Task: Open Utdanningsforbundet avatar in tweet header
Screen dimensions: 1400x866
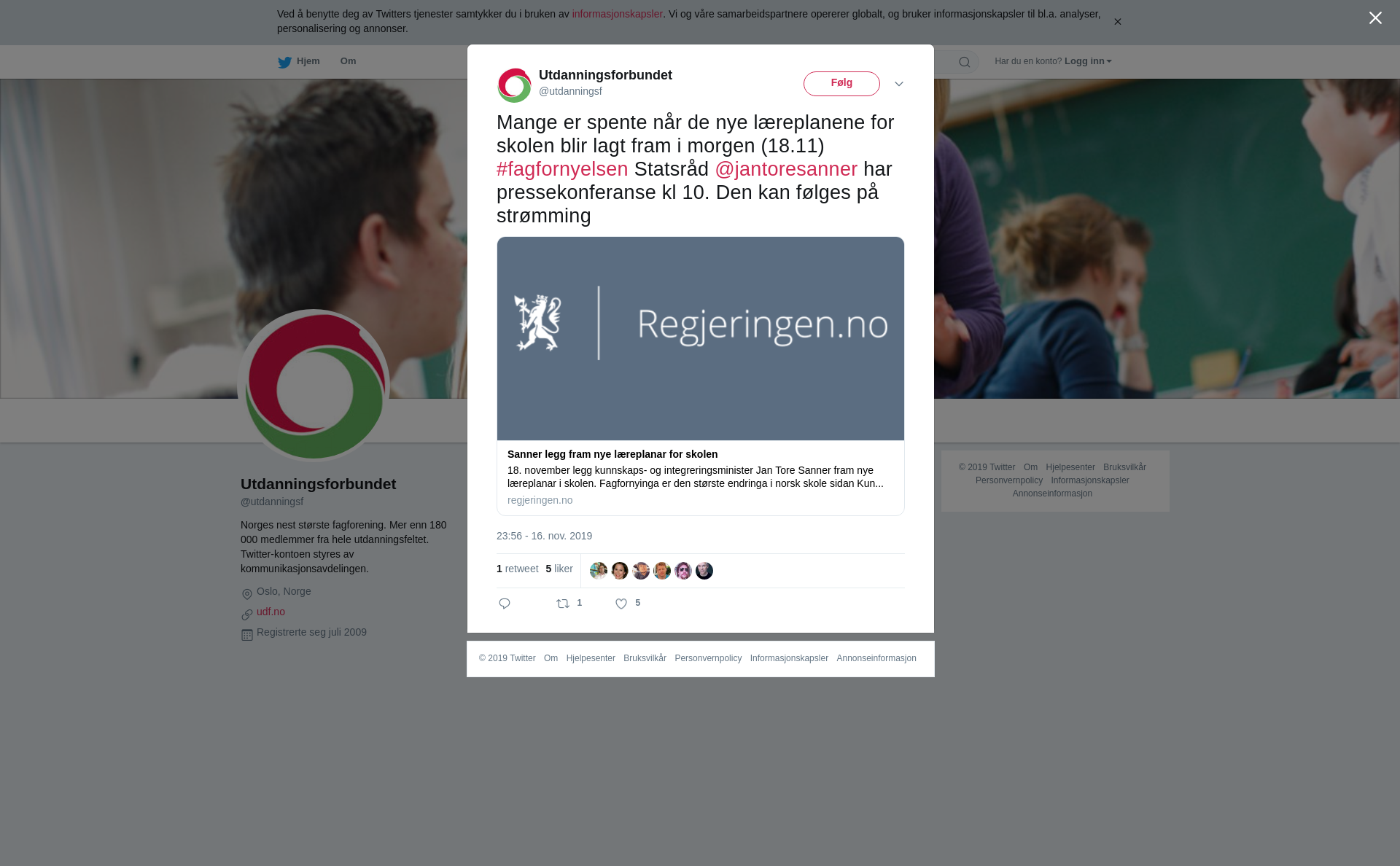Action: click(515, 85)
